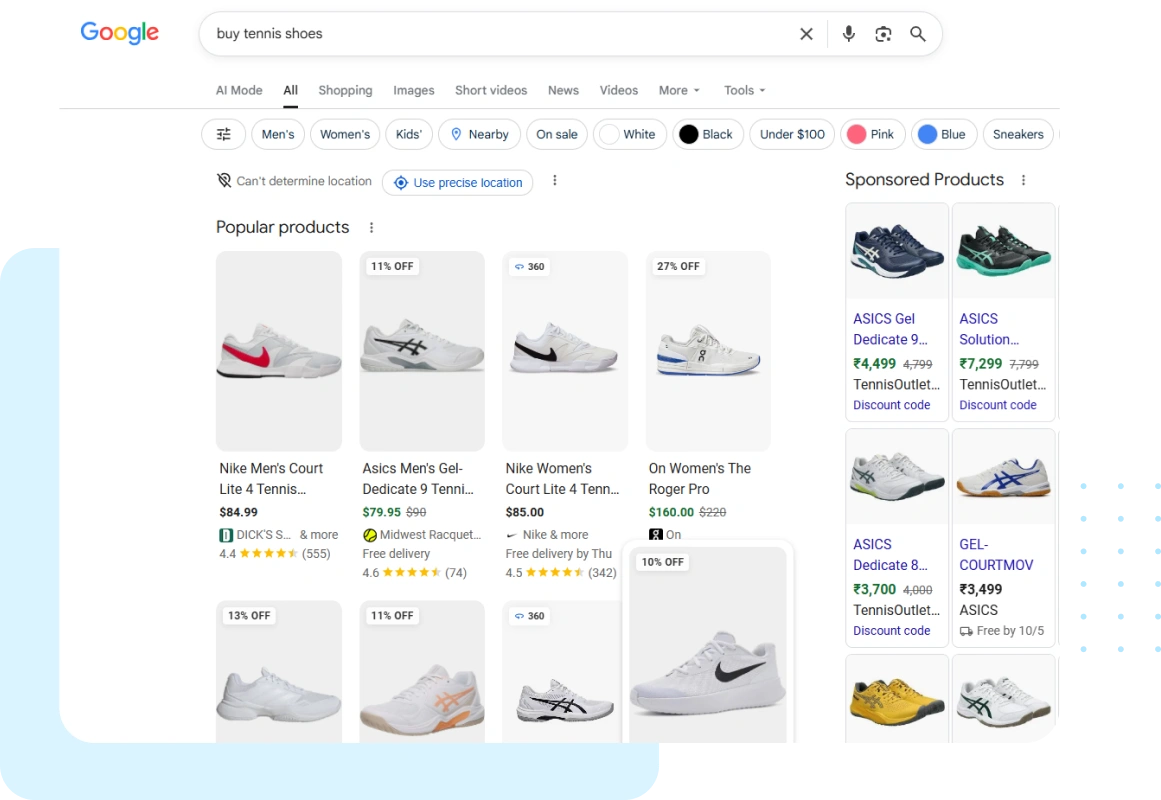The width and height of the screenshot is (1161, 800).
Task: Click the On Roger Pro shoe image
Action: pyautogui.click(x=709, y=351)
